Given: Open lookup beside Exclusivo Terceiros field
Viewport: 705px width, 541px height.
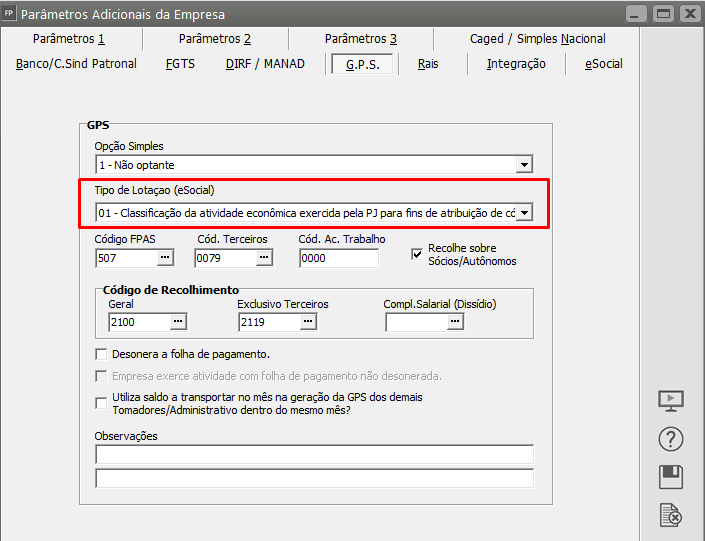Looking at the screenshot, I should [x=308, y=321].
